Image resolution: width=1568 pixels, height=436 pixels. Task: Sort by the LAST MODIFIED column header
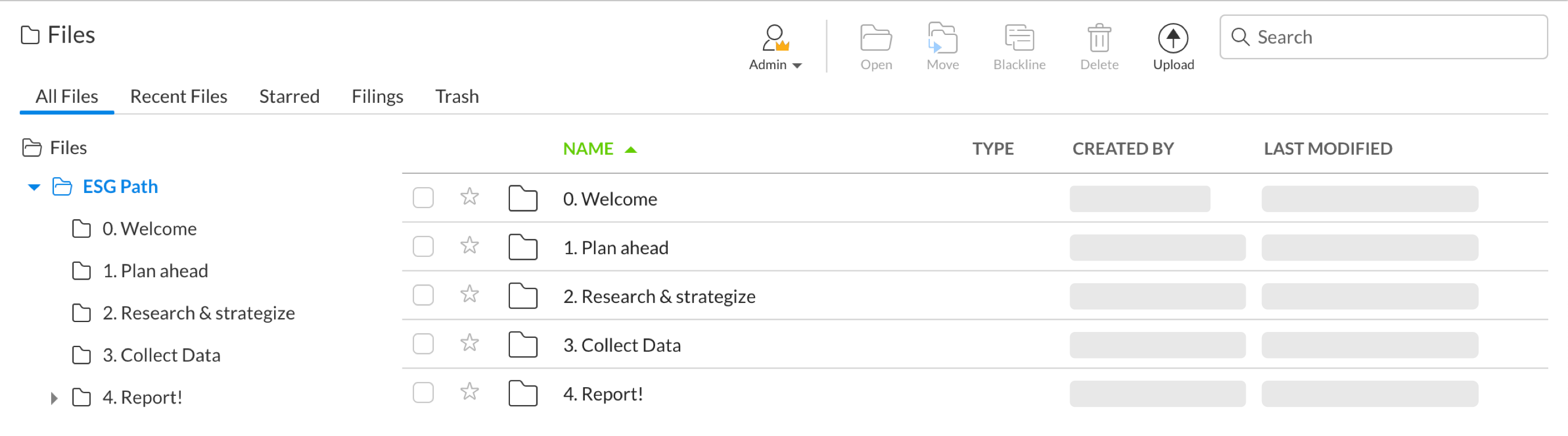(1328, 149)
